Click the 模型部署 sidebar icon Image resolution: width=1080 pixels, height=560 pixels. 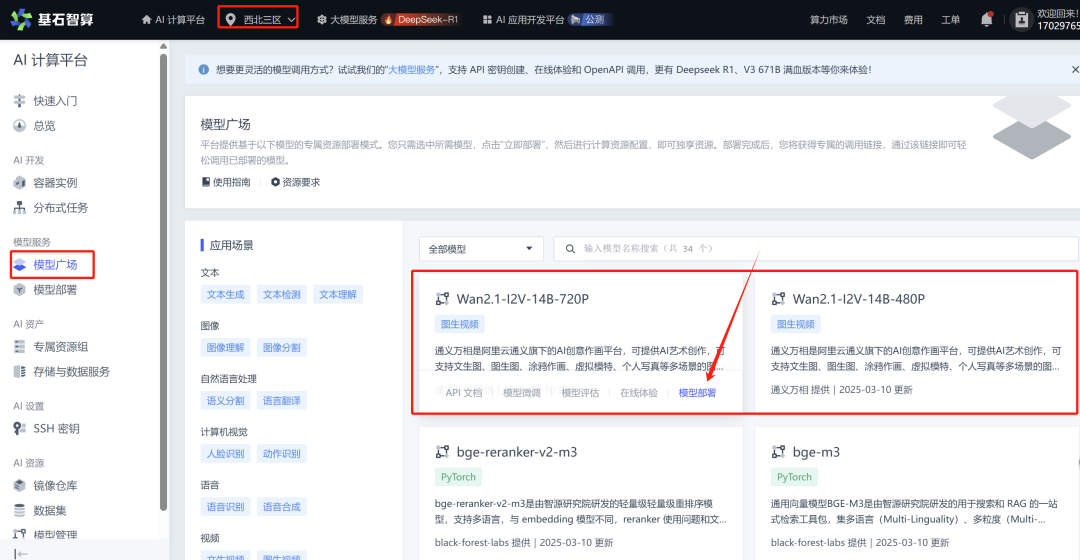pos(19,289)
